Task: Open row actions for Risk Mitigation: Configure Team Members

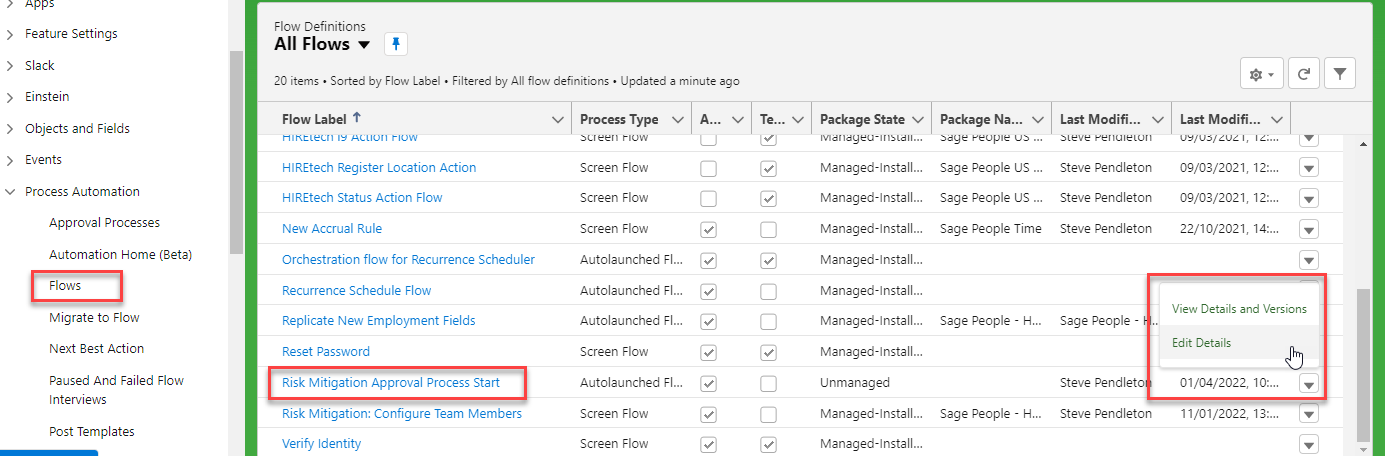Action: [1309, 414]
